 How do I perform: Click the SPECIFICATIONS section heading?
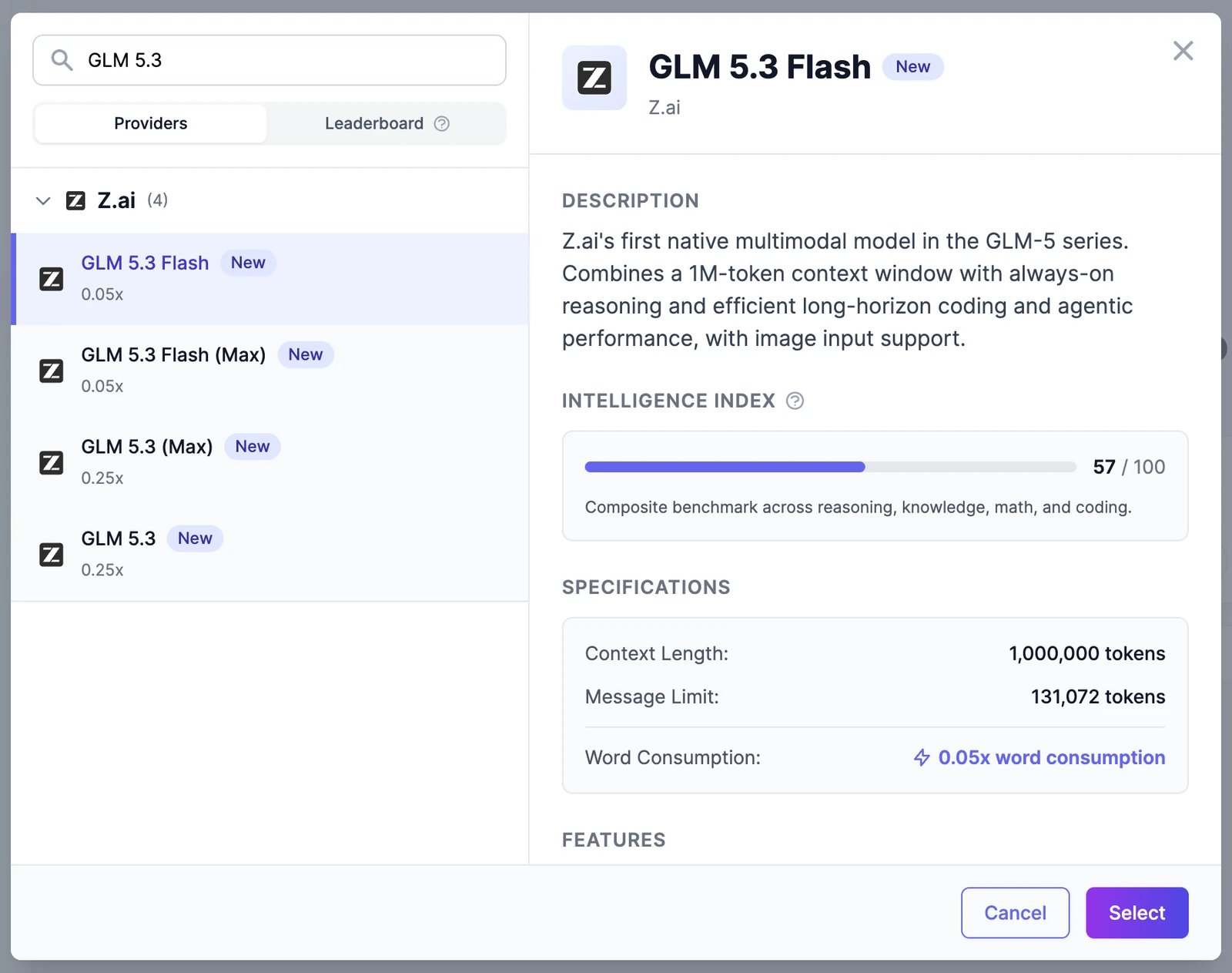[x=646, y=587]
